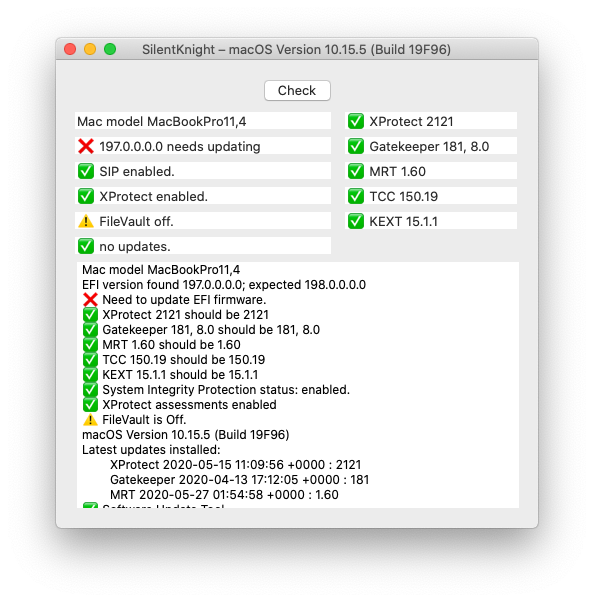Close the SilentKnight window
Image resolution: width=594 pixels, height=602 pixels.
click(x=70, y=49)
